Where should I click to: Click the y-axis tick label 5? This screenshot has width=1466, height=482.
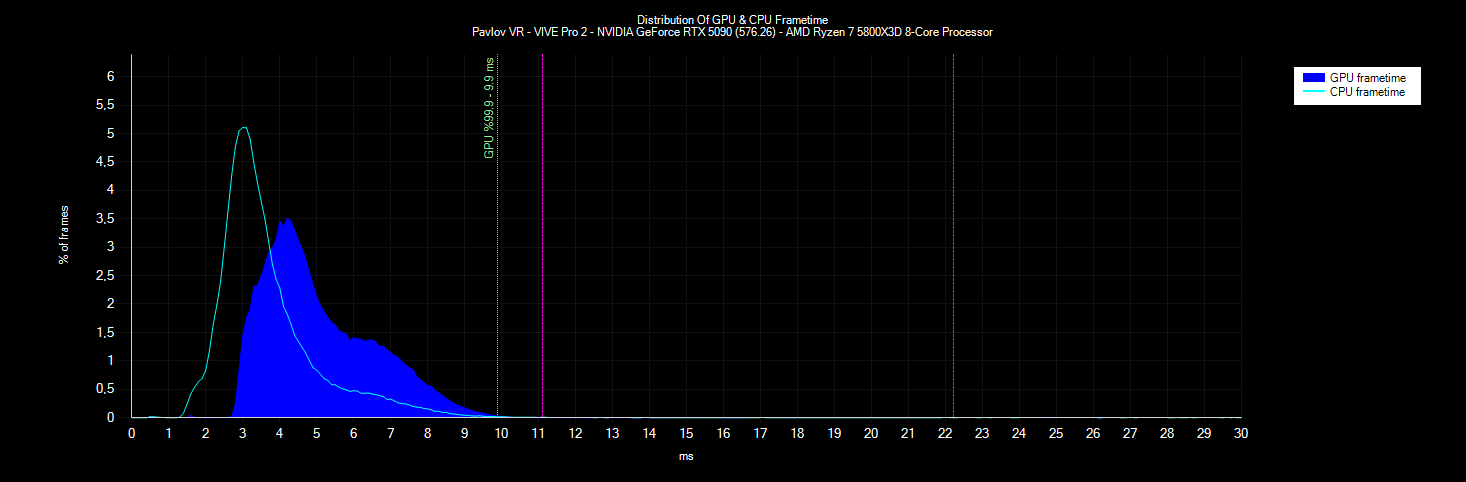click(x=111, y=133)
